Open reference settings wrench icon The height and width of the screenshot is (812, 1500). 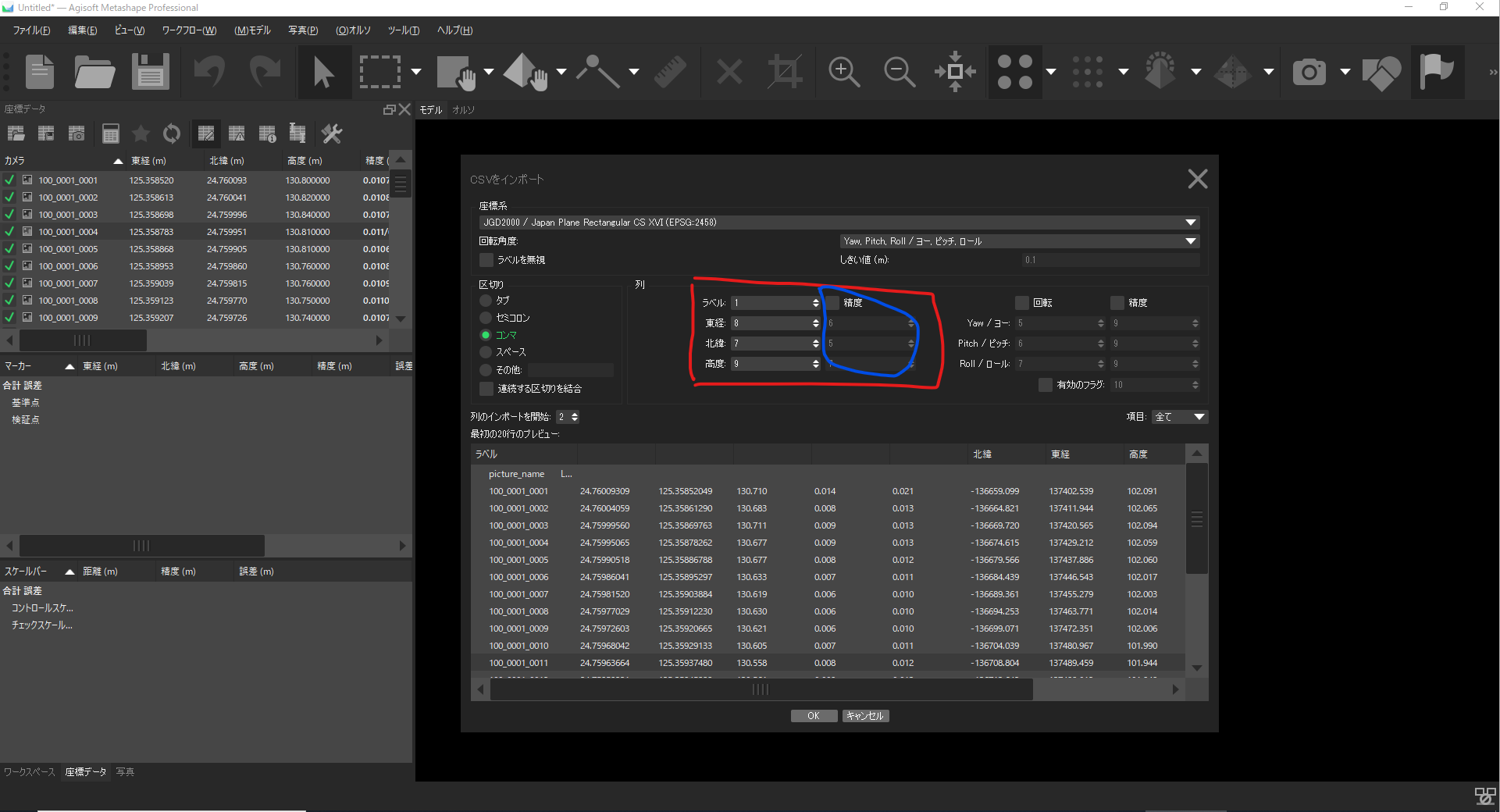pyautogui.click(x=332, y=134)
